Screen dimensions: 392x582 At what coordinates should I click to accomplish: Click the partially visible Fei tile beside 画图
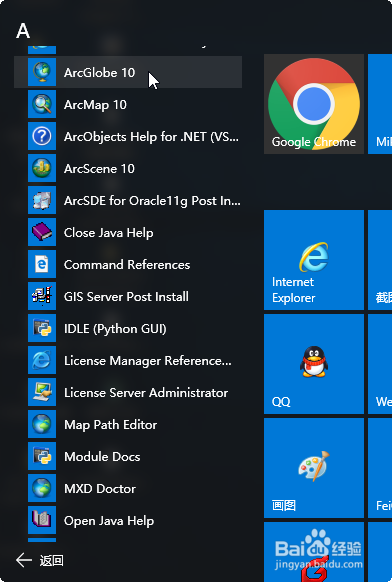(x=380, y=468)
